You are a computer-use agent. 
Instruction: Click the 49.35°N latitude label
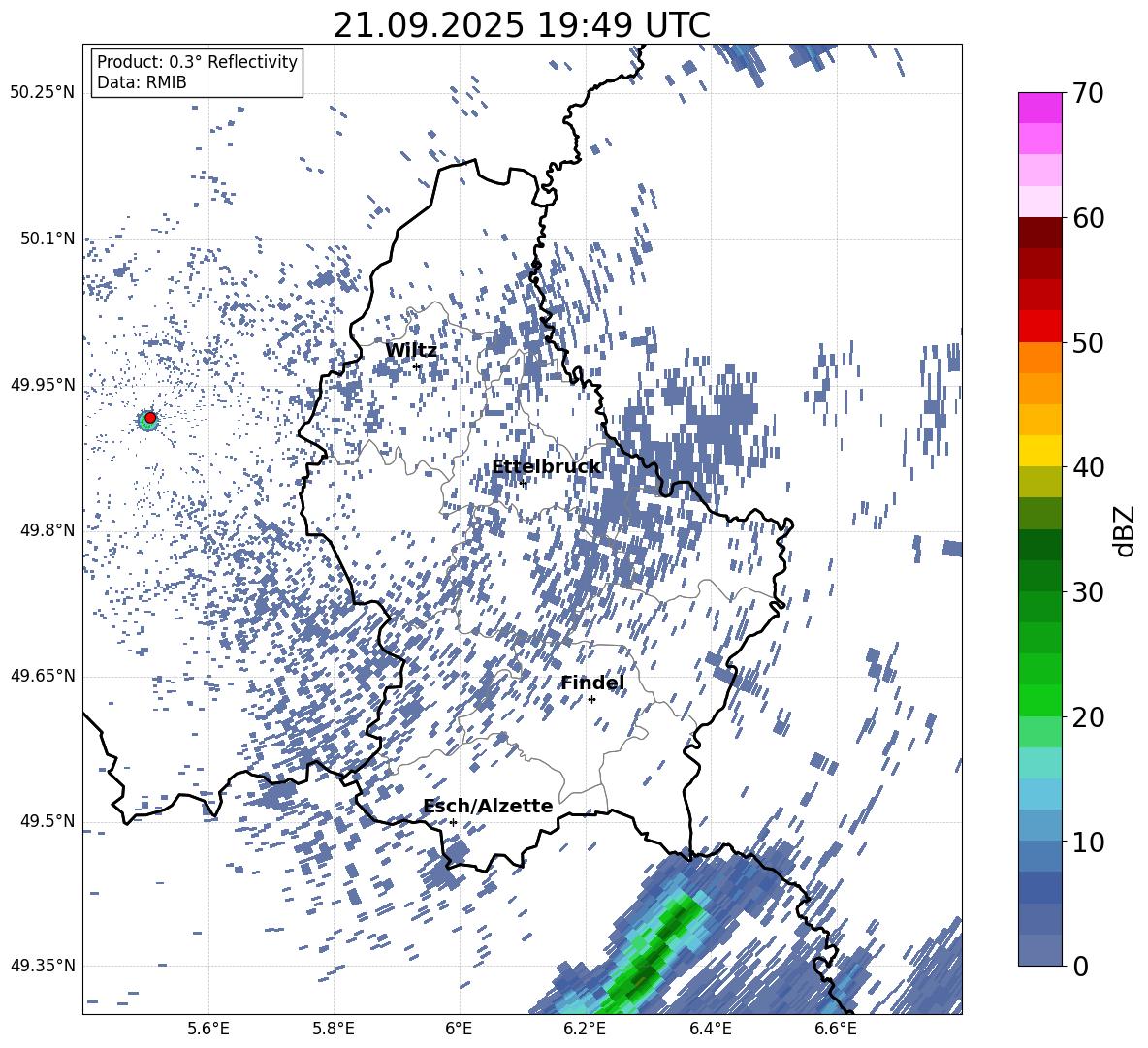pyautogui.click(x=44, y=966)
